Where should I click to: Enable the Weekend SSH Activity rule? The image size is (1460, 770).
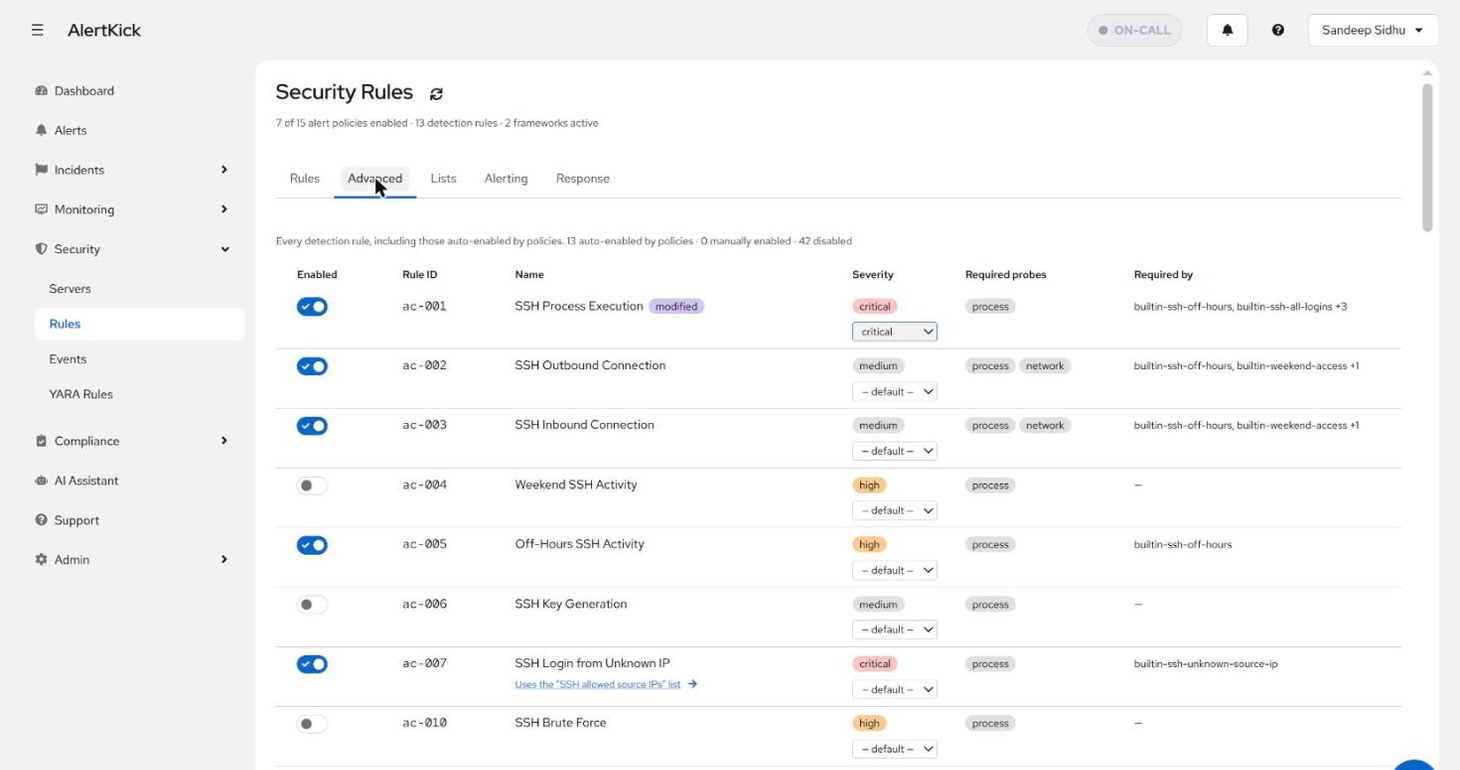point(312,485)
